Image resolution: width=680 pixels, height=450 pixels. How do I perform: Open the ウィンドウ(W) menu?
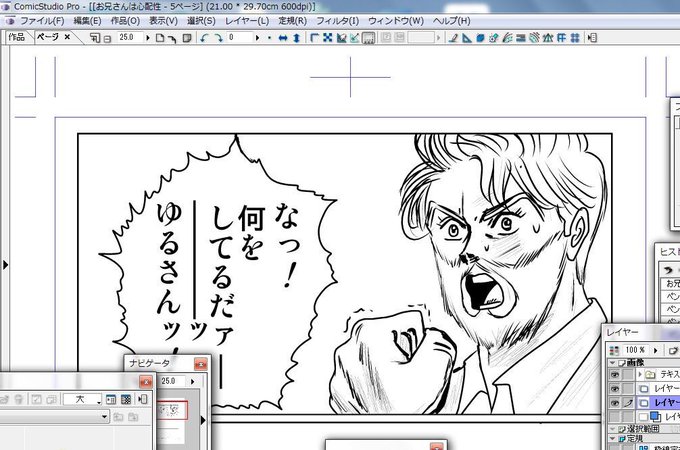(x=396, y=21)
